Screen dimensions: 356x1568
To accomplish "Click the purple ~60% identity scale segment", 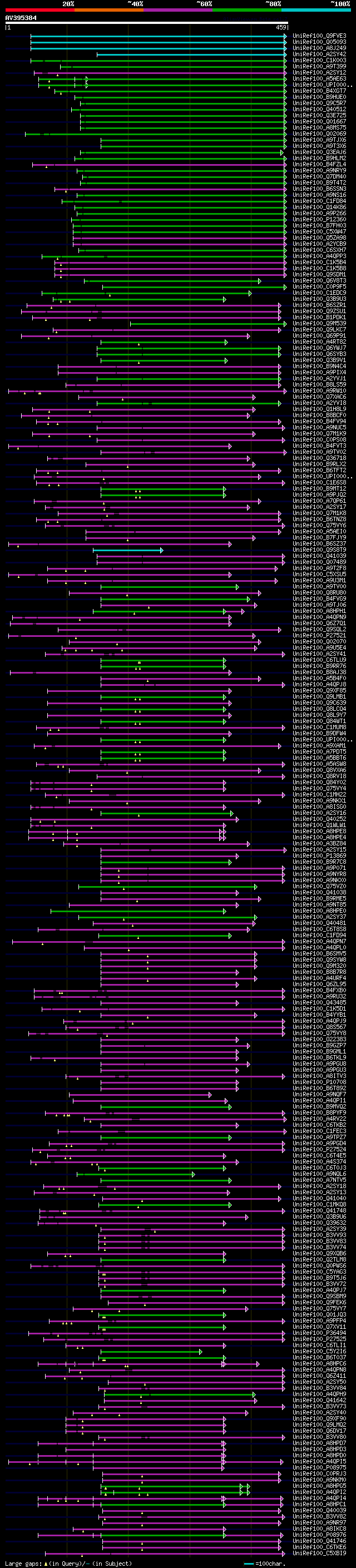I will pos(179,10).
